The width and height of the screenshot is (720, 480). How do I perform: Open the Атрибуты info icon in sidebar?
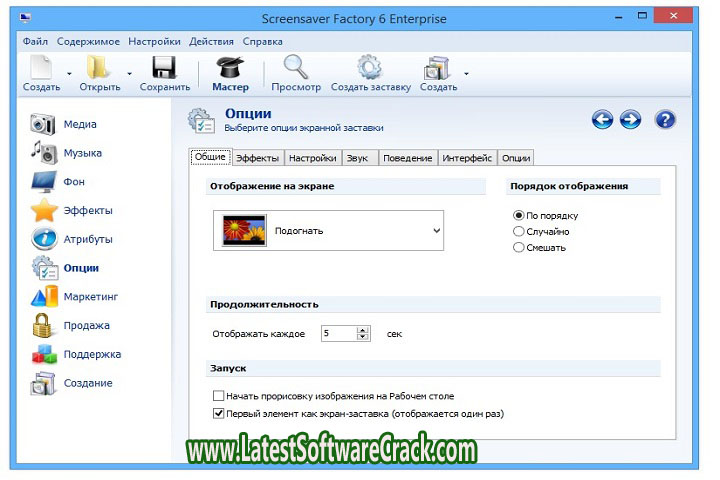click(x=44, y=239)
